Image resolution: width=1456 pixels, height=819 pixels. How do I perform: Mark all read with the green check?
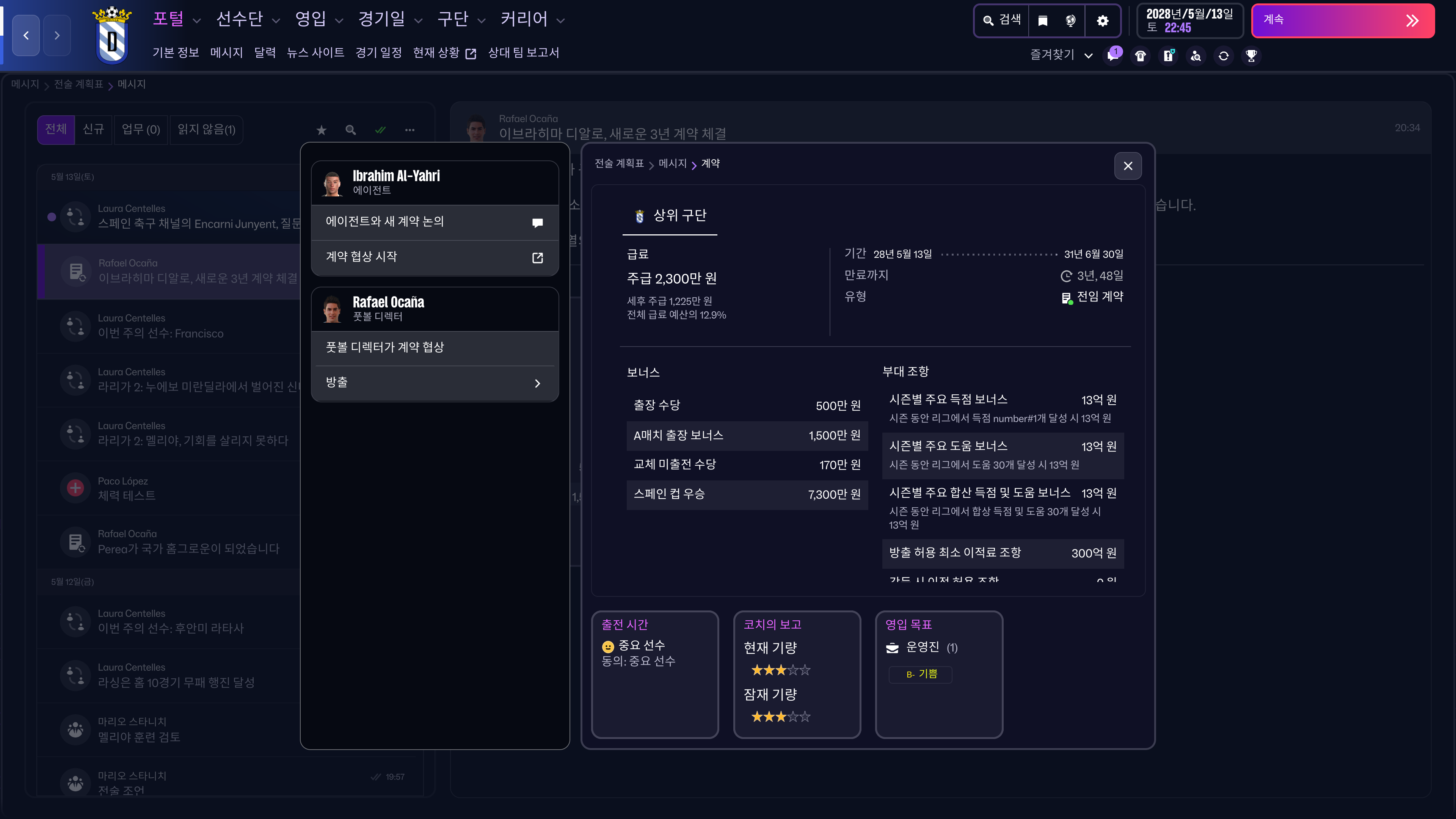[380, 130]
